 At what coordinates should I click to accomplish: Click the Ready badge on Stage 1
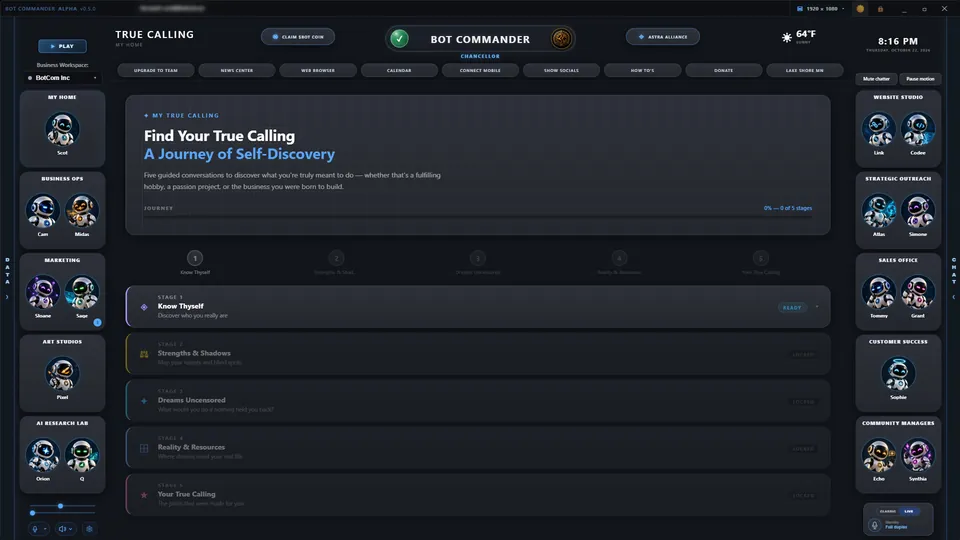coord(792,307)
